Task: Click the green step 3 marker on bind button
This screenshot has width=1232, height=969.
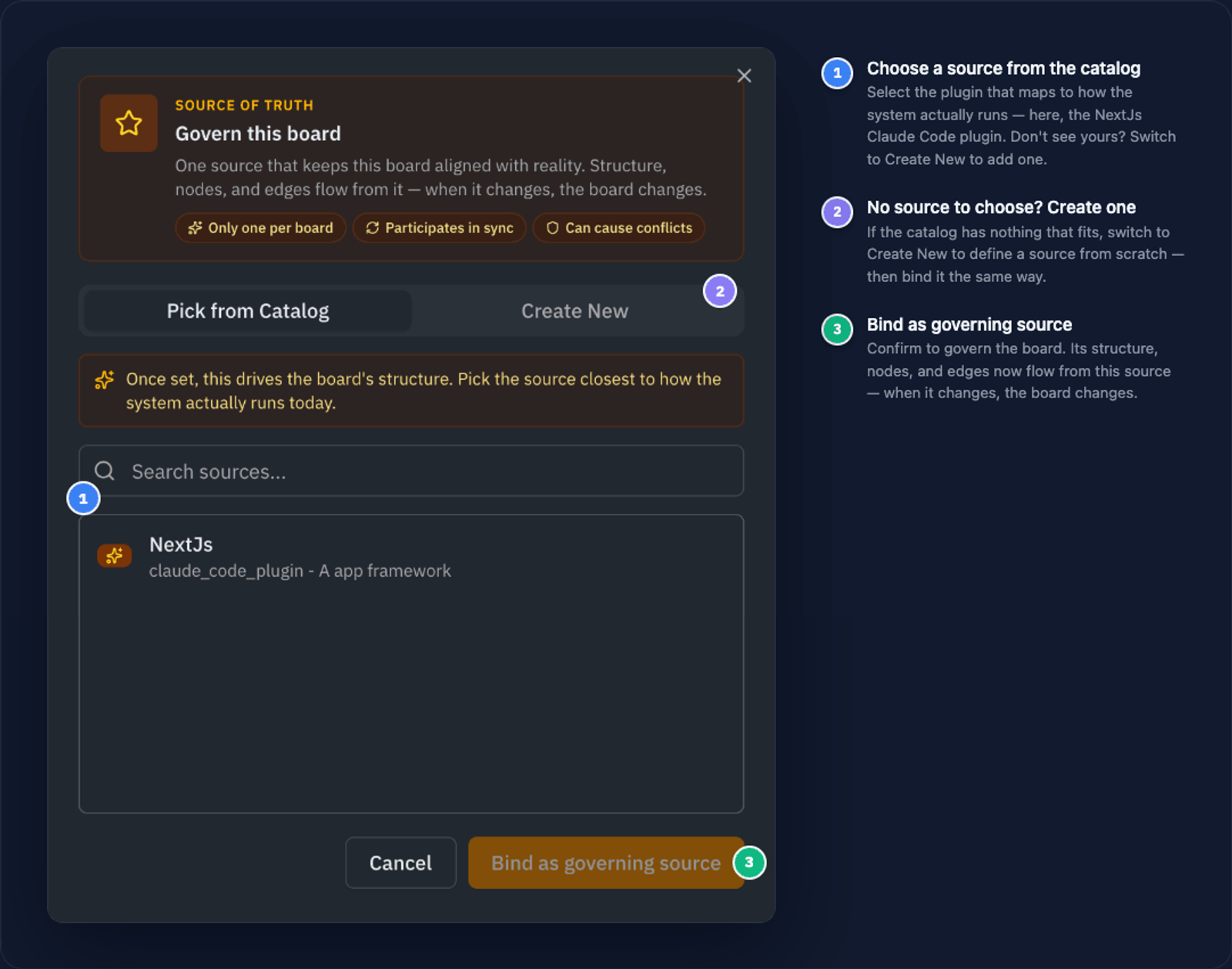Action: pos(749,863)
